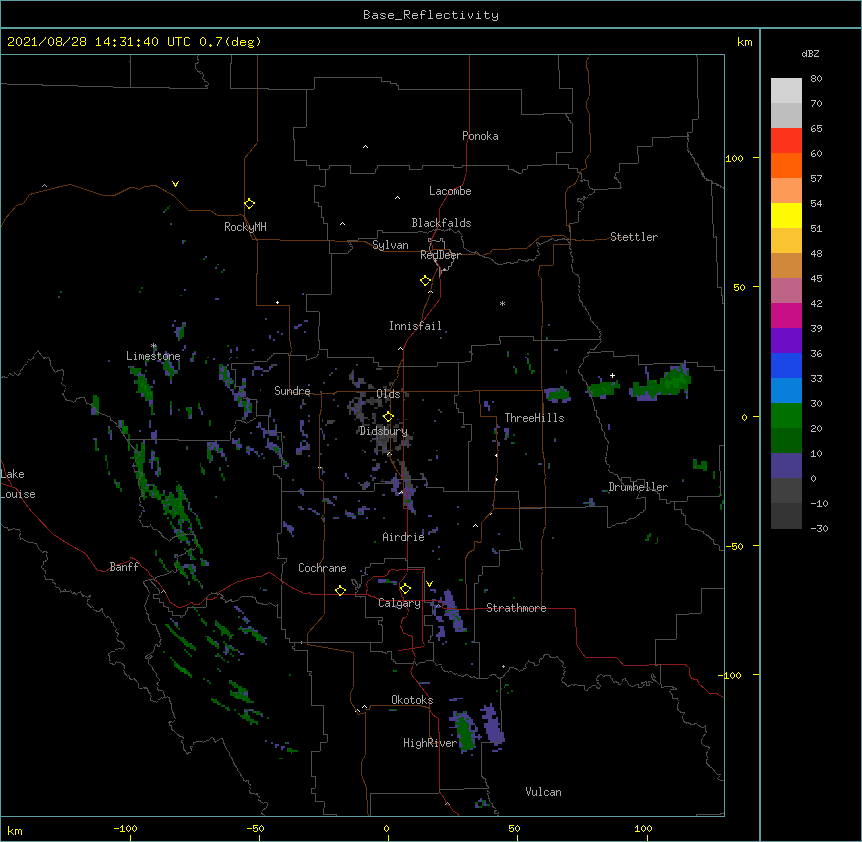862x842 pixels.
Task: Select the 100 tick on the right vertical axis
Action: 734,159
